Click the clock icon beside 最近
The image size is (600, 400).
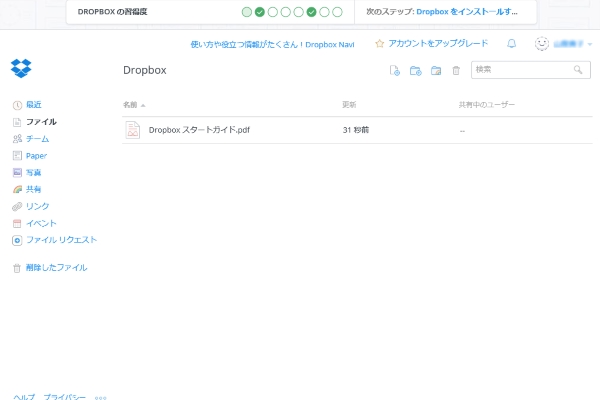(x=17, y=105)
